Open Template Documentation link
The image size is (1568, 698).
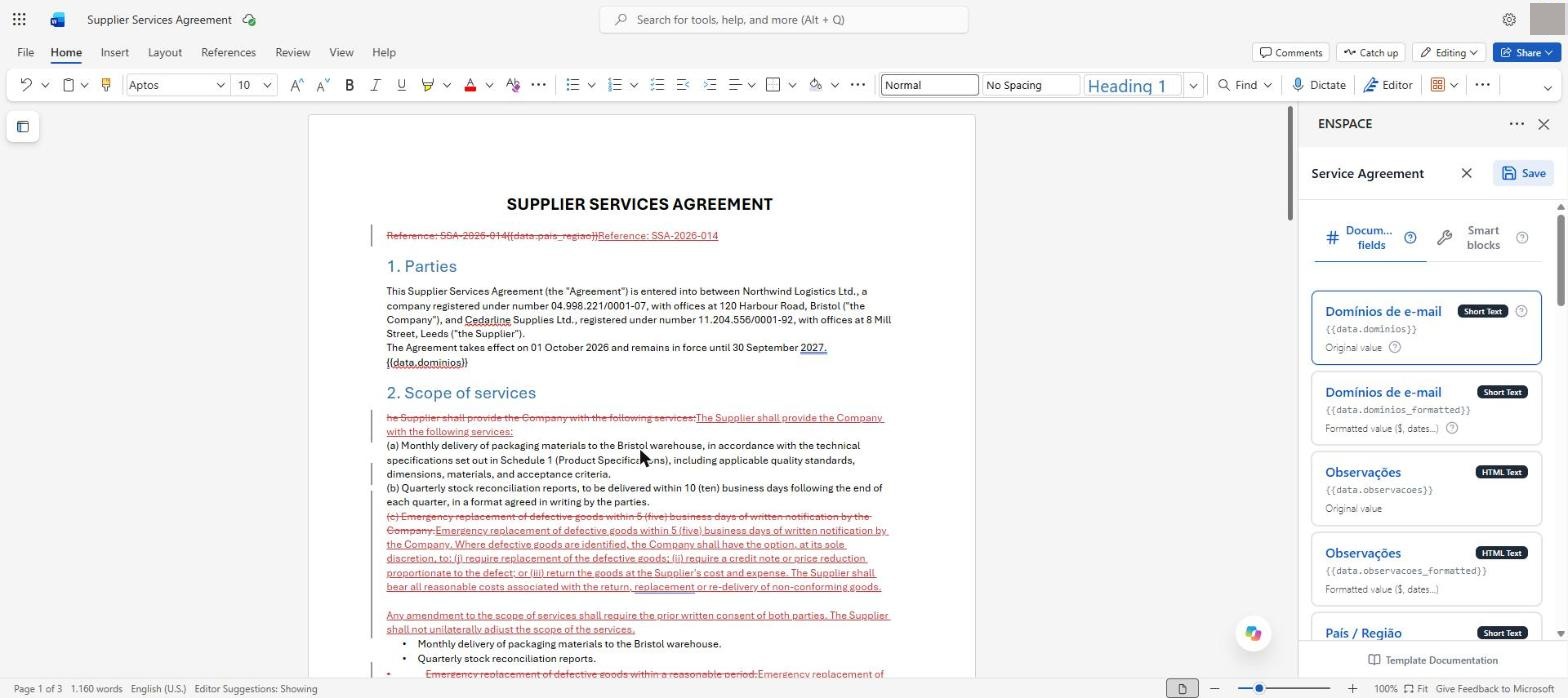click(1432, 660)
